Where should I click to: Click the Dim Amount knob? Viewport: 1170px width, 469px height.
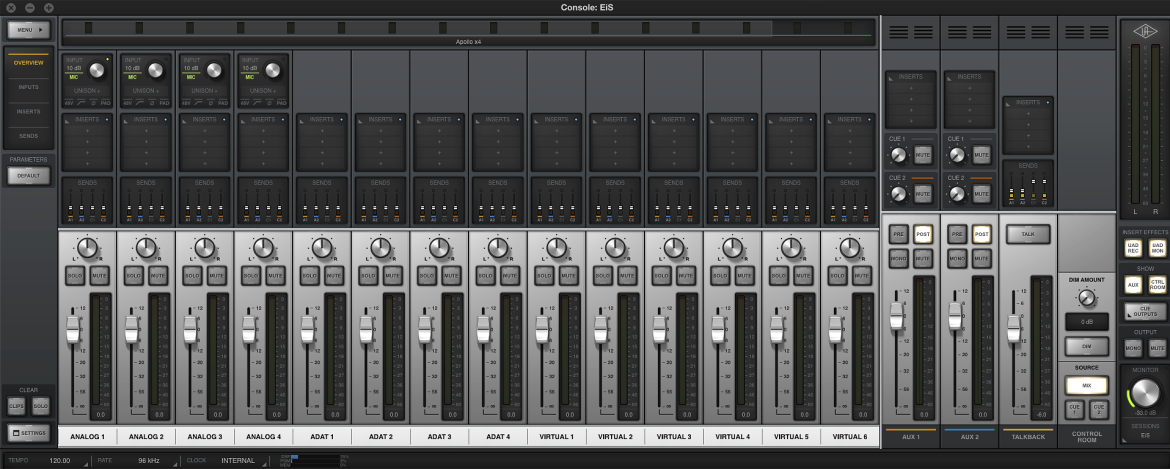click(x=1086, y=298)
